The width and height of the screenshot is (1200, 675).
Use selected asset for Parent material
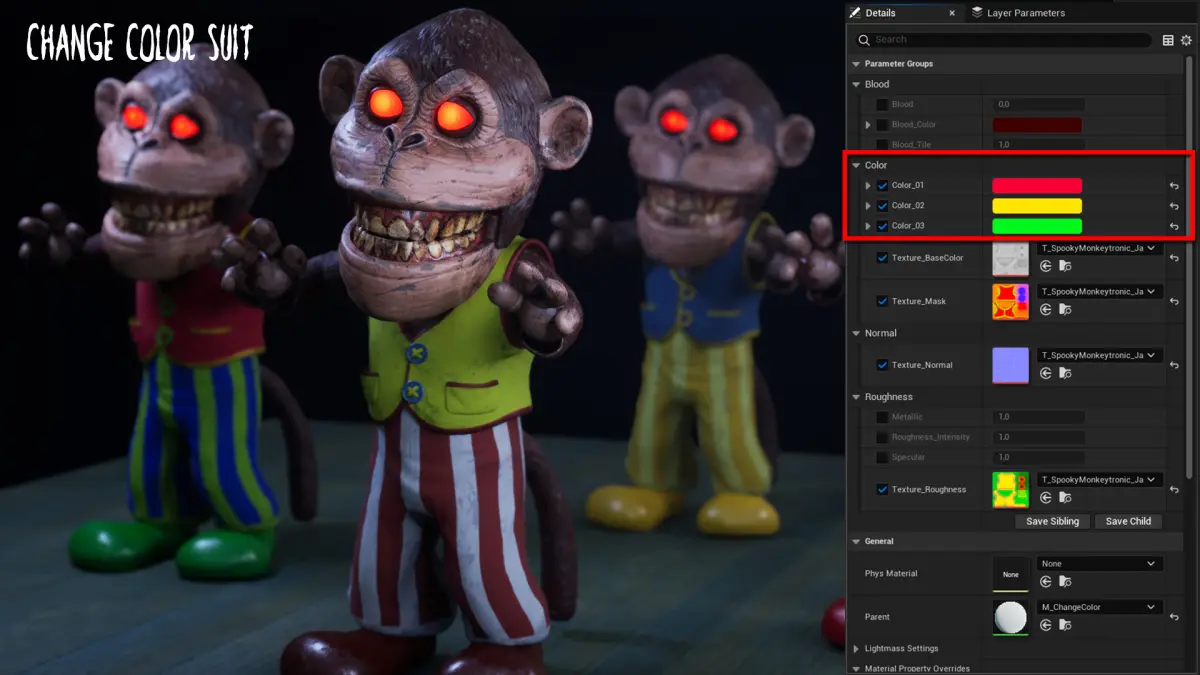1046,625
